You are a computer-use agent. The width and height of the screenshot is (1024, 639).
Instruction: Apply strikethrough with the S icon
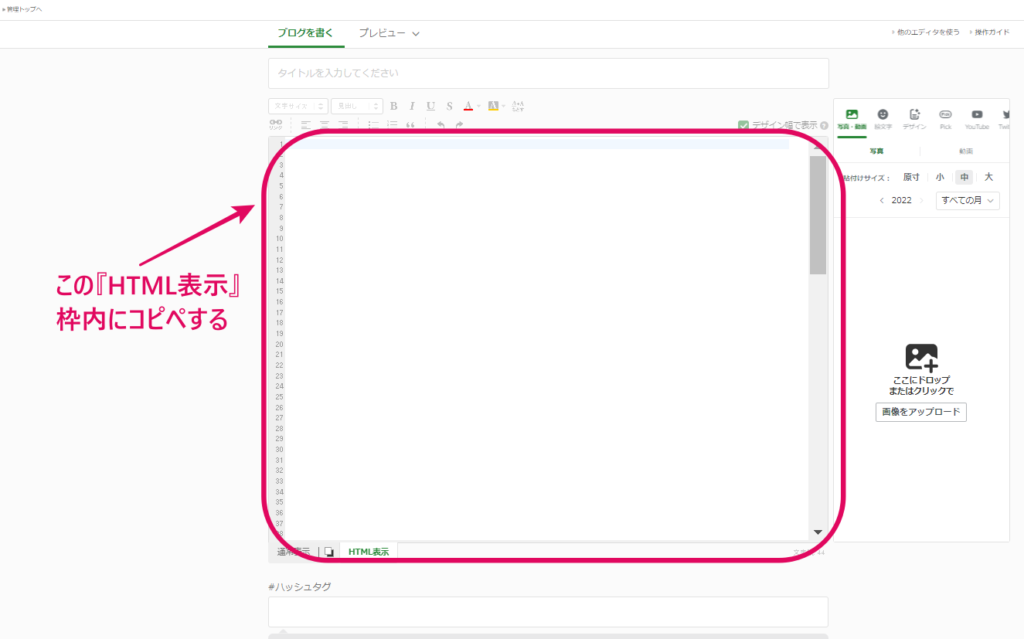tap(449, 106)
